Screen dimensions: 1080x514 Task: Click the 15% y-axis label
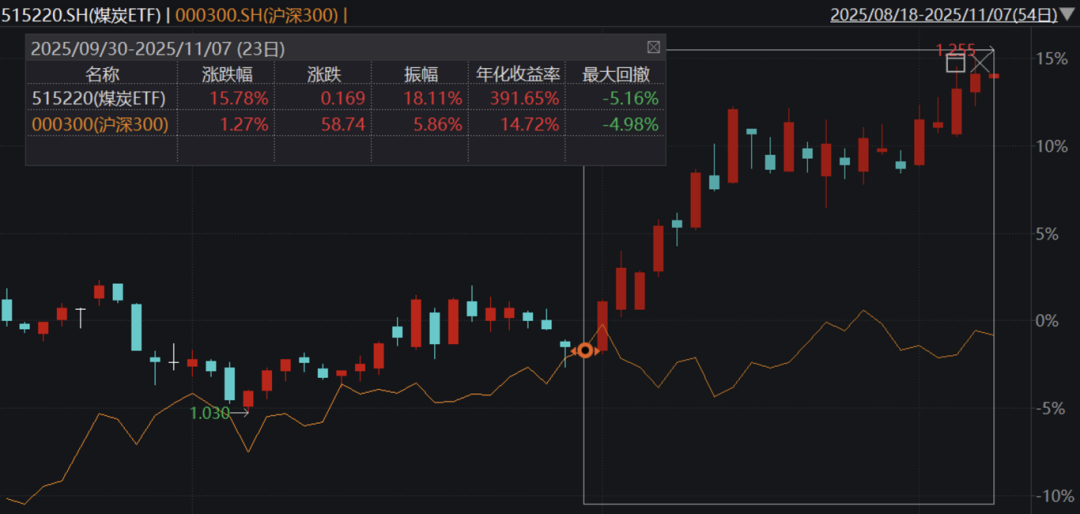coord(1053,59)
